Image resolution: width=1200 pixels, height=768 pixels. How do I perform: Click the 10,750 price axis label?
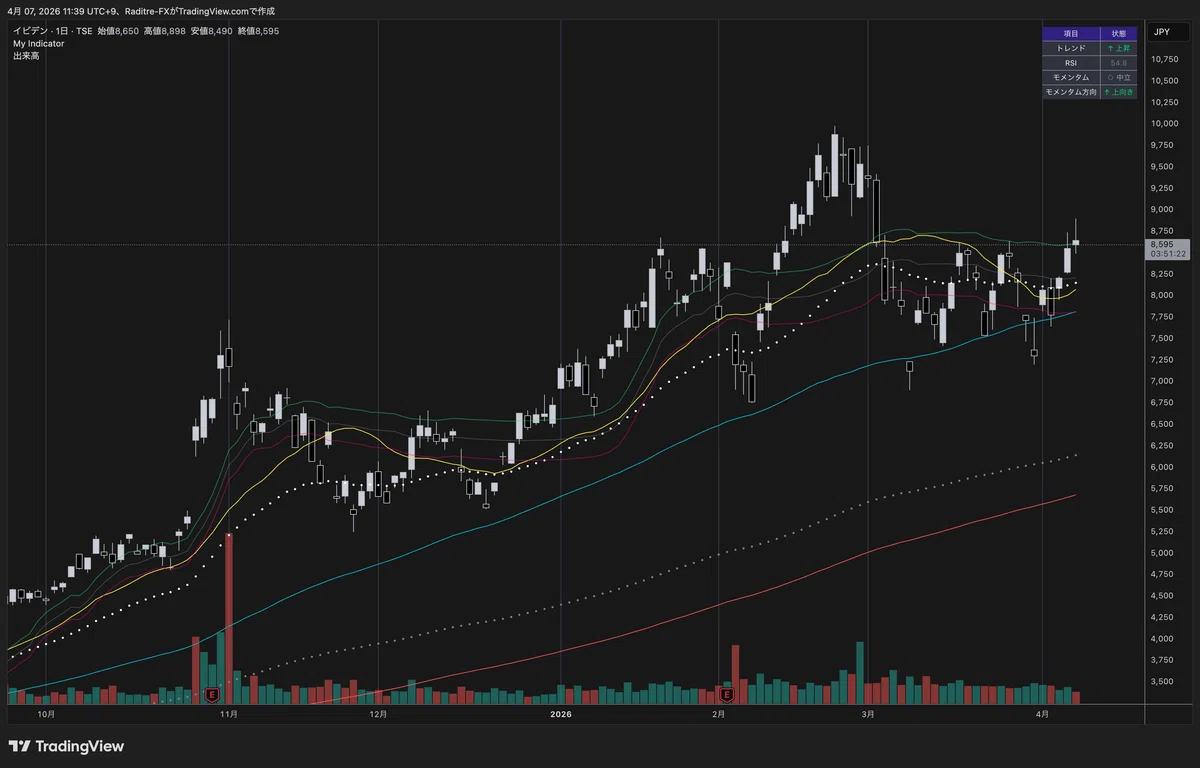1163,59
